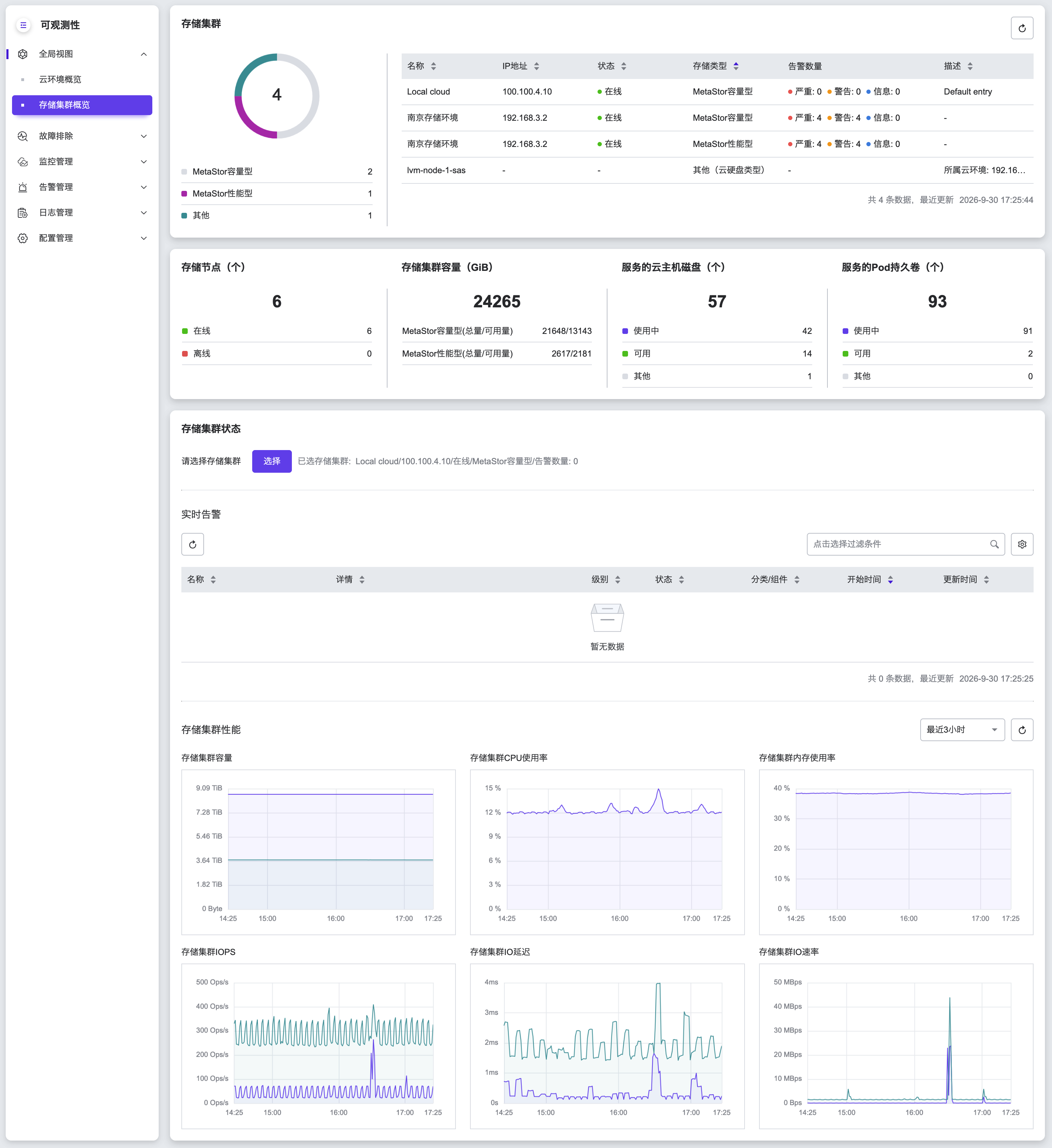
Task: Select the Local cloud cluster row
Action: pos(717,92)
